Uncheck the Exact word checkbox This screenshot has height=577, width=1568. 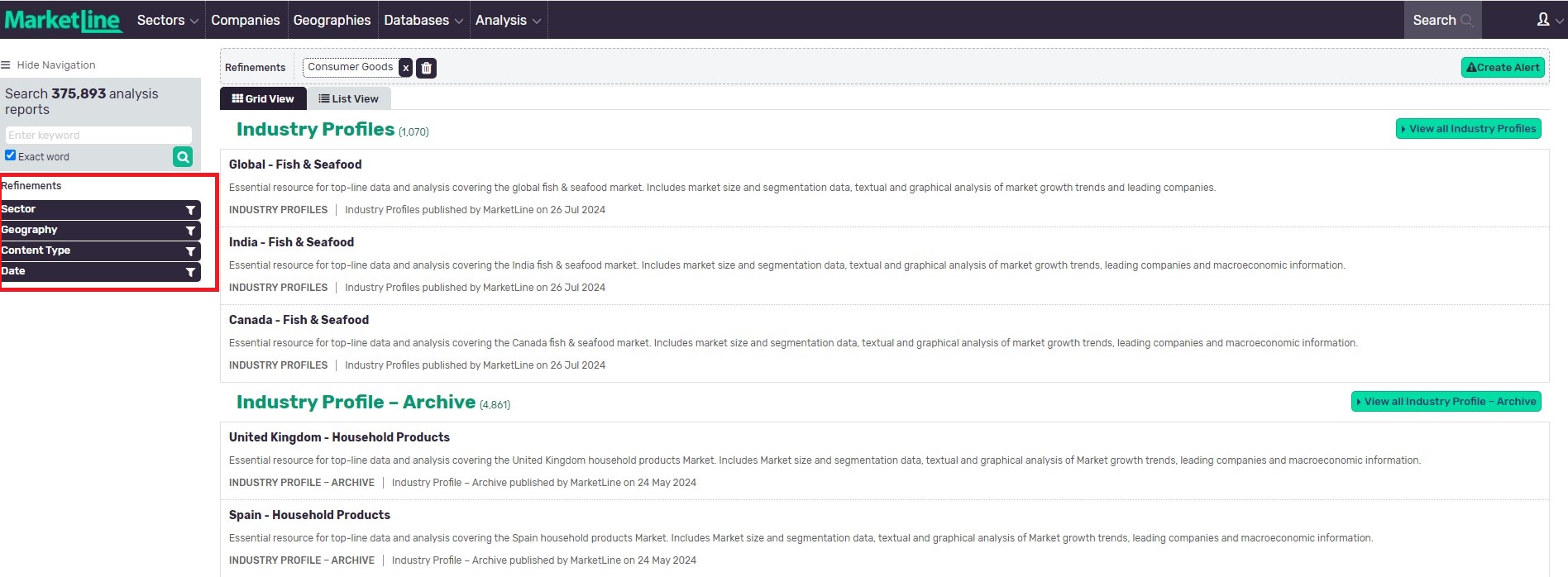[x=11, y=155]
